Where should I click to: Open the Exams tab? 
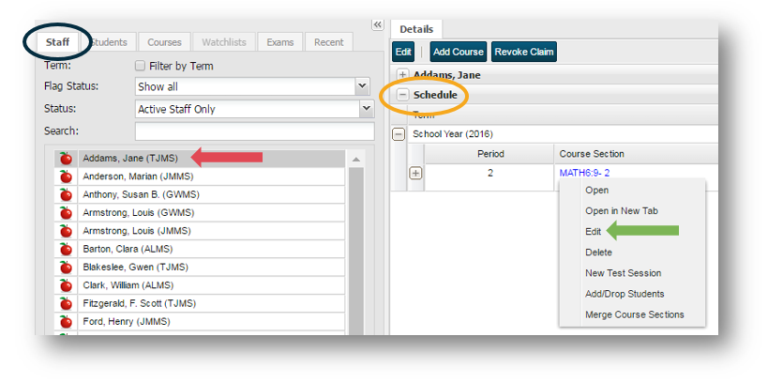tap(280, 42)
